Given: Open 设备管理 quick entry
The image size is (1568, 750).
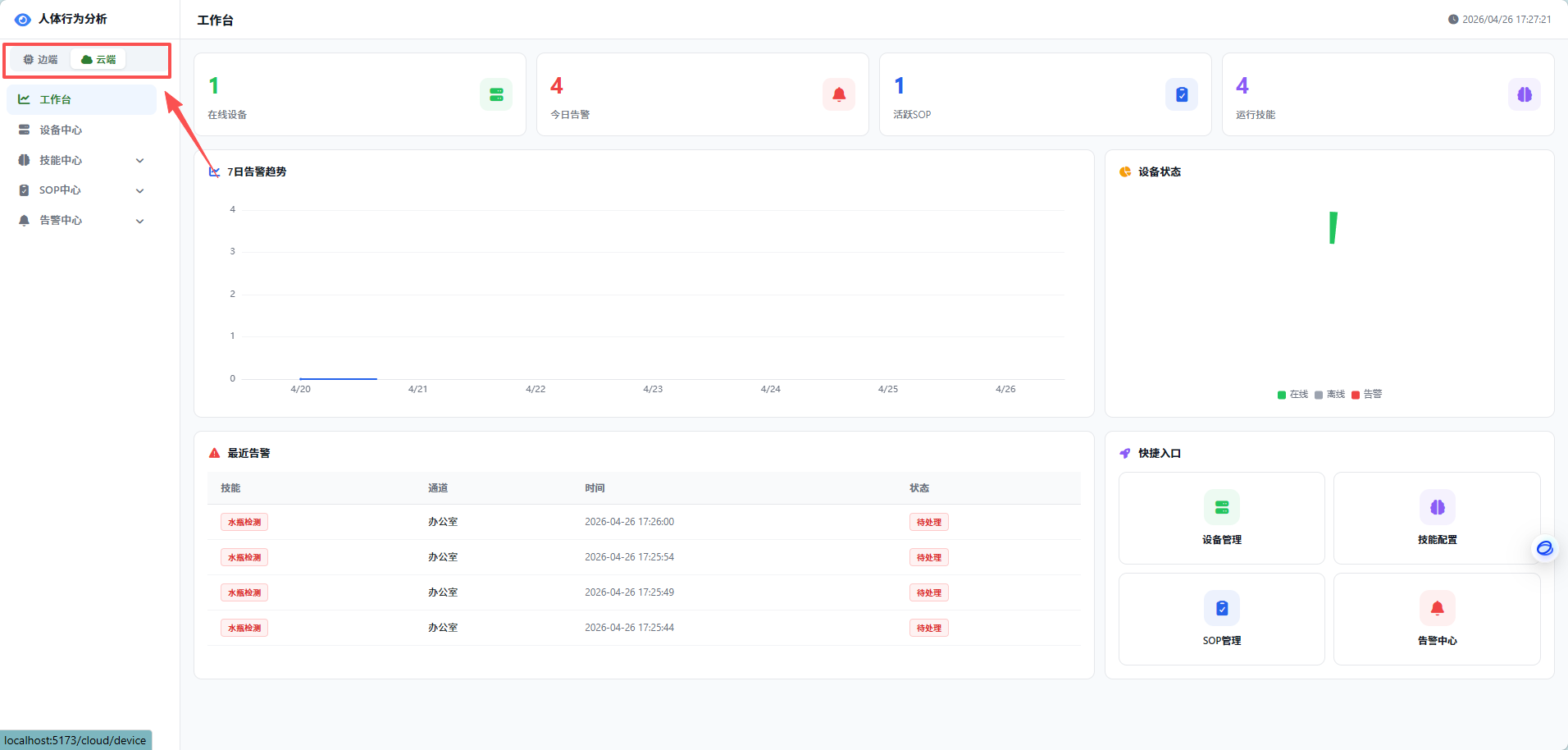Looking at the screenshot, I should 1222,518.
